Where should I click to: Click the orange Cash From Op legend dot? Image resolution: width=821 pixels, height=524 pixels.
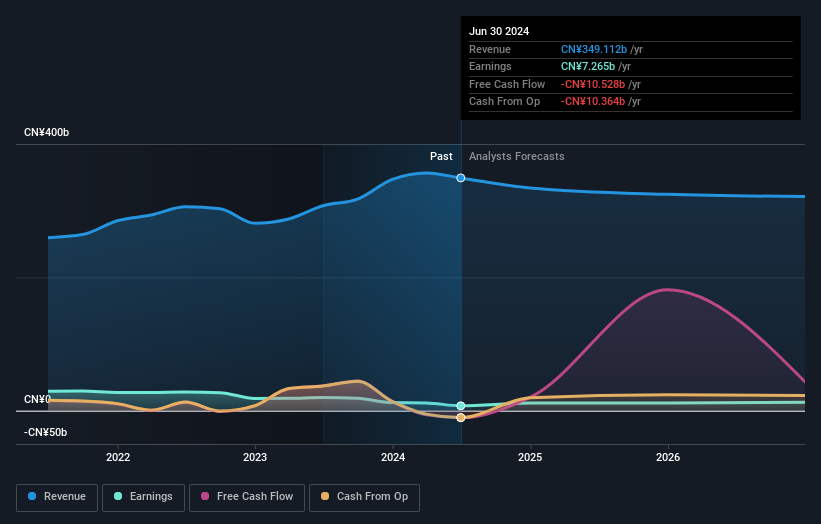click(325, 496)
